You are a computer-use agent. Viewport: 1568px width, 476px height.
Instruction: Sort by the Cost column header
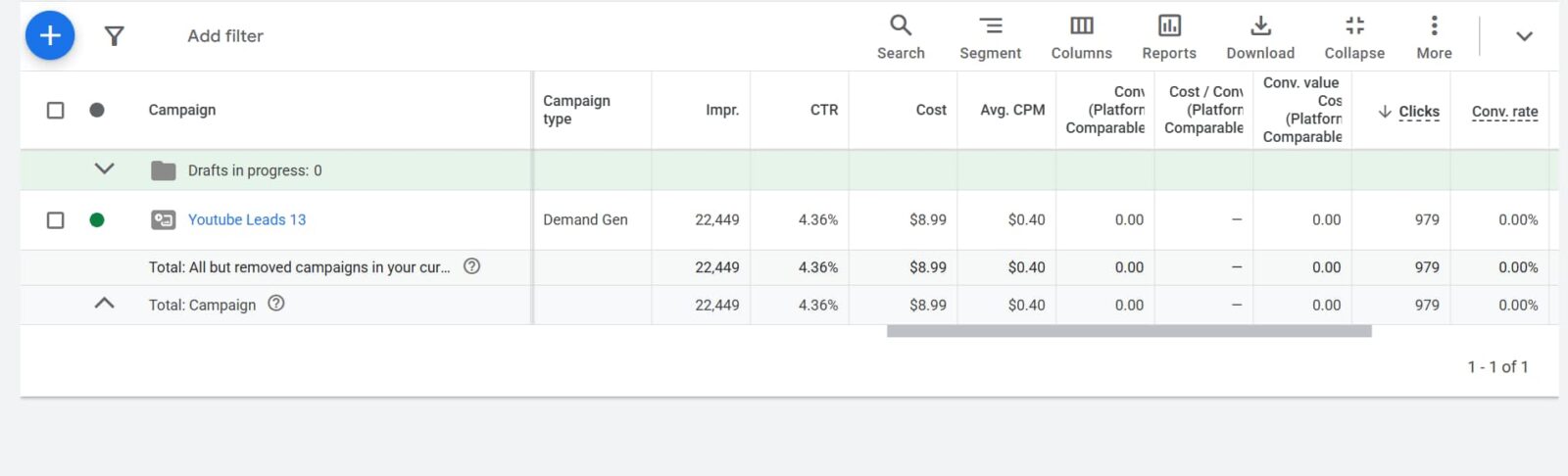tap(931, 110)
